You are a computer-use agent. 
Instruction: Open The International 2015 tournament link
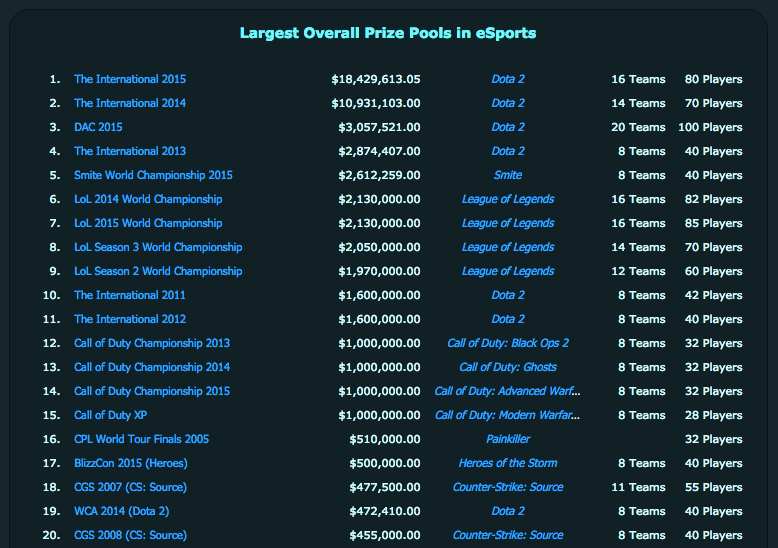pyautogui.click(x=130, y=79)
